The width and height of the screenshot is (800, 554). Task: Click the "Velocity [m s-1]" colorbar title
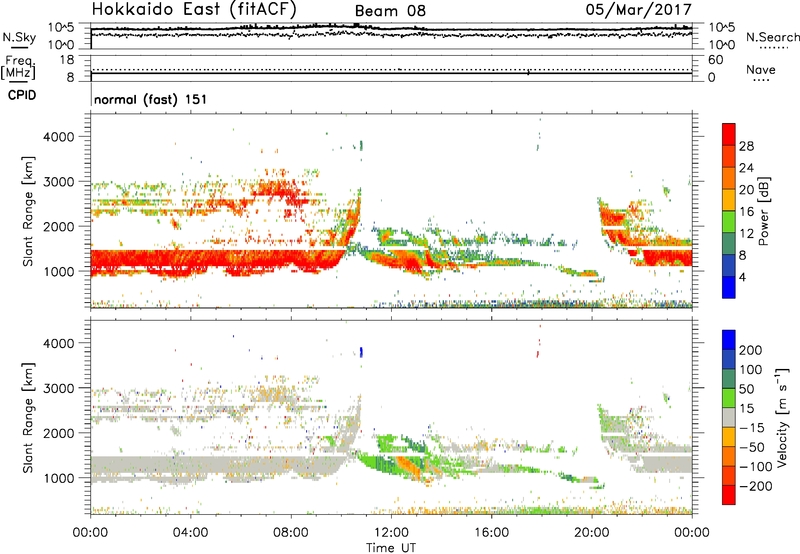[782, 417]
